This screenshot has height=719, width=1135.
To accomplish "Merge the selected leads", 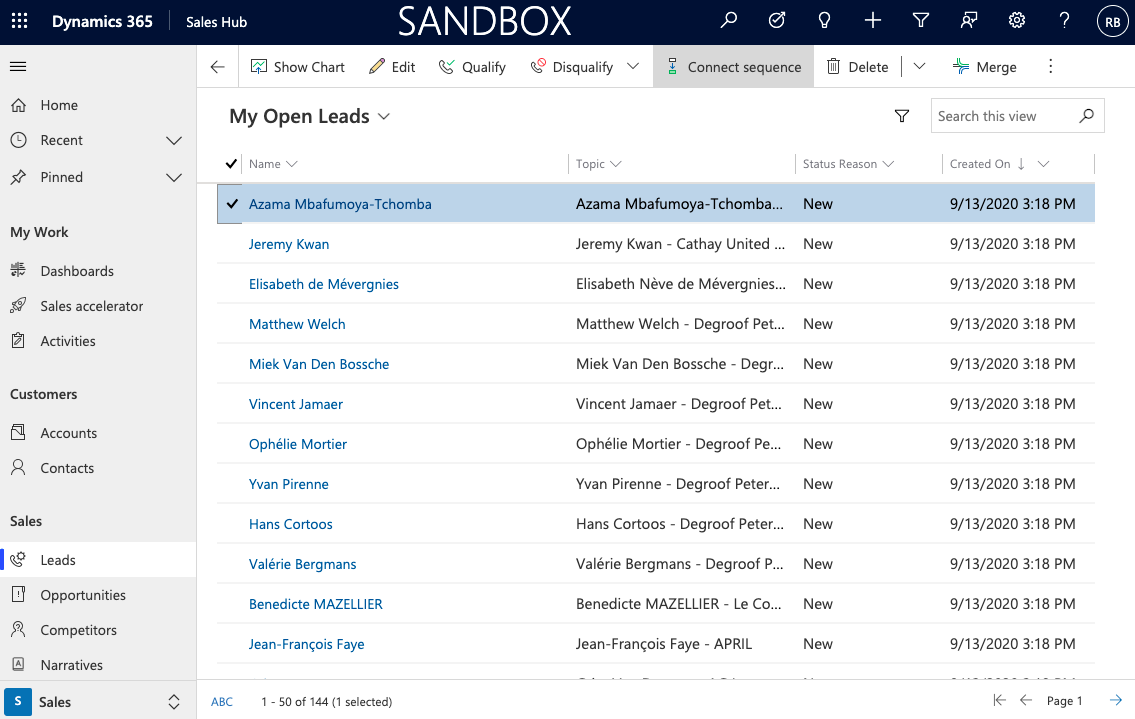I will tap(984, 67).
